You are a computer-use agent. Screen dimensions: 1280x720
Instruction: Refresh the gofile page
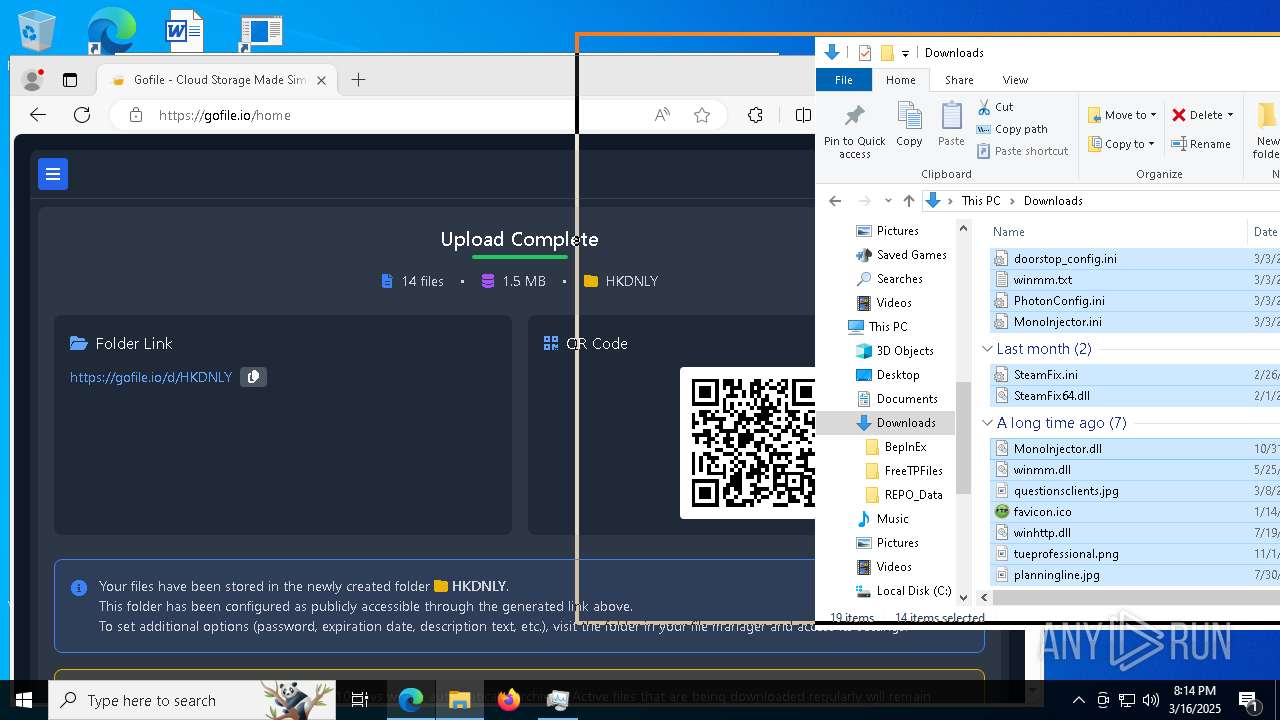(82, 115)
